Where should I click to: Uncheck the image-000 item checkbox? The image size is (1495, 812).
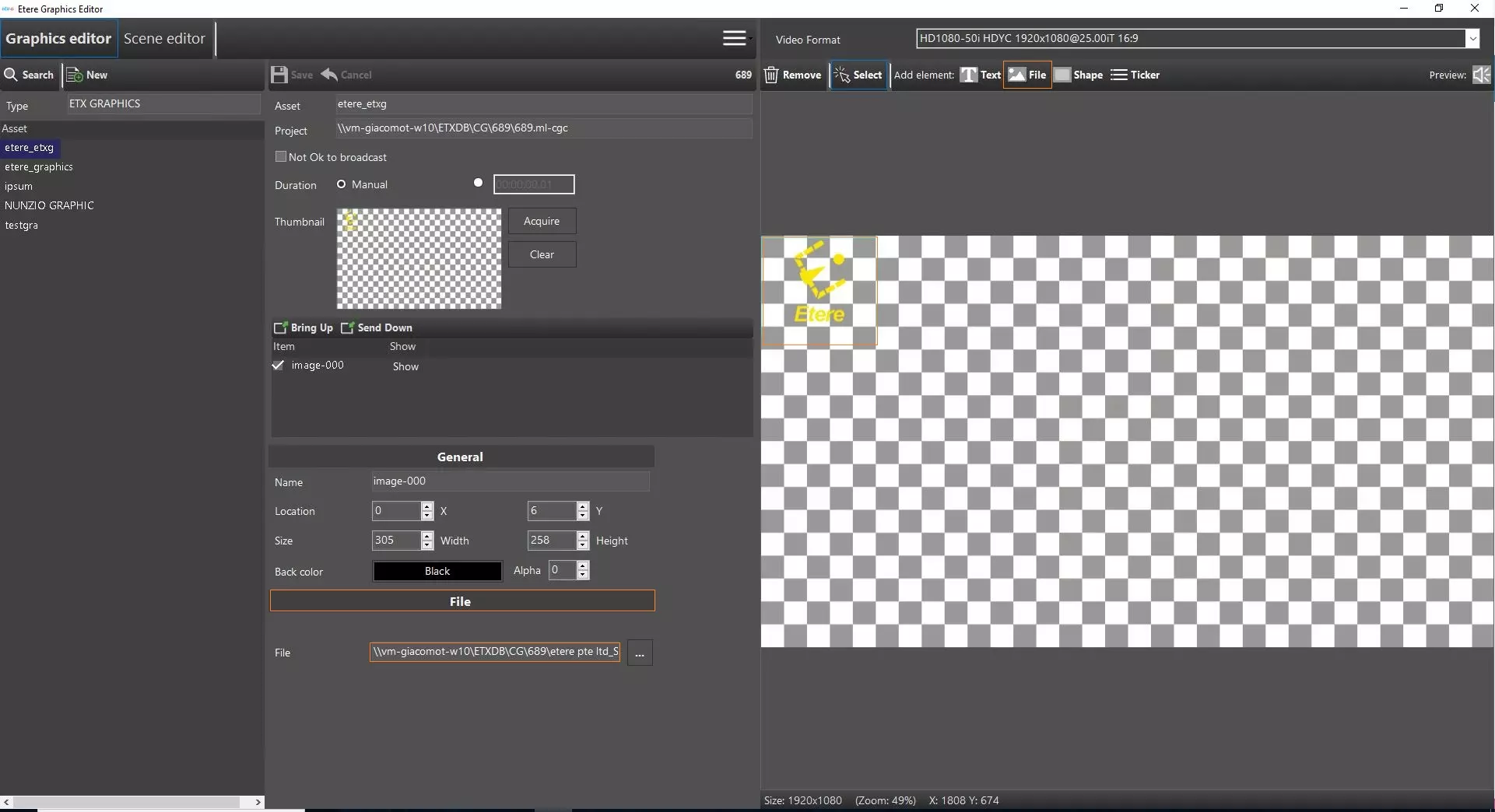pyautogui.click(x=279, y=365)
